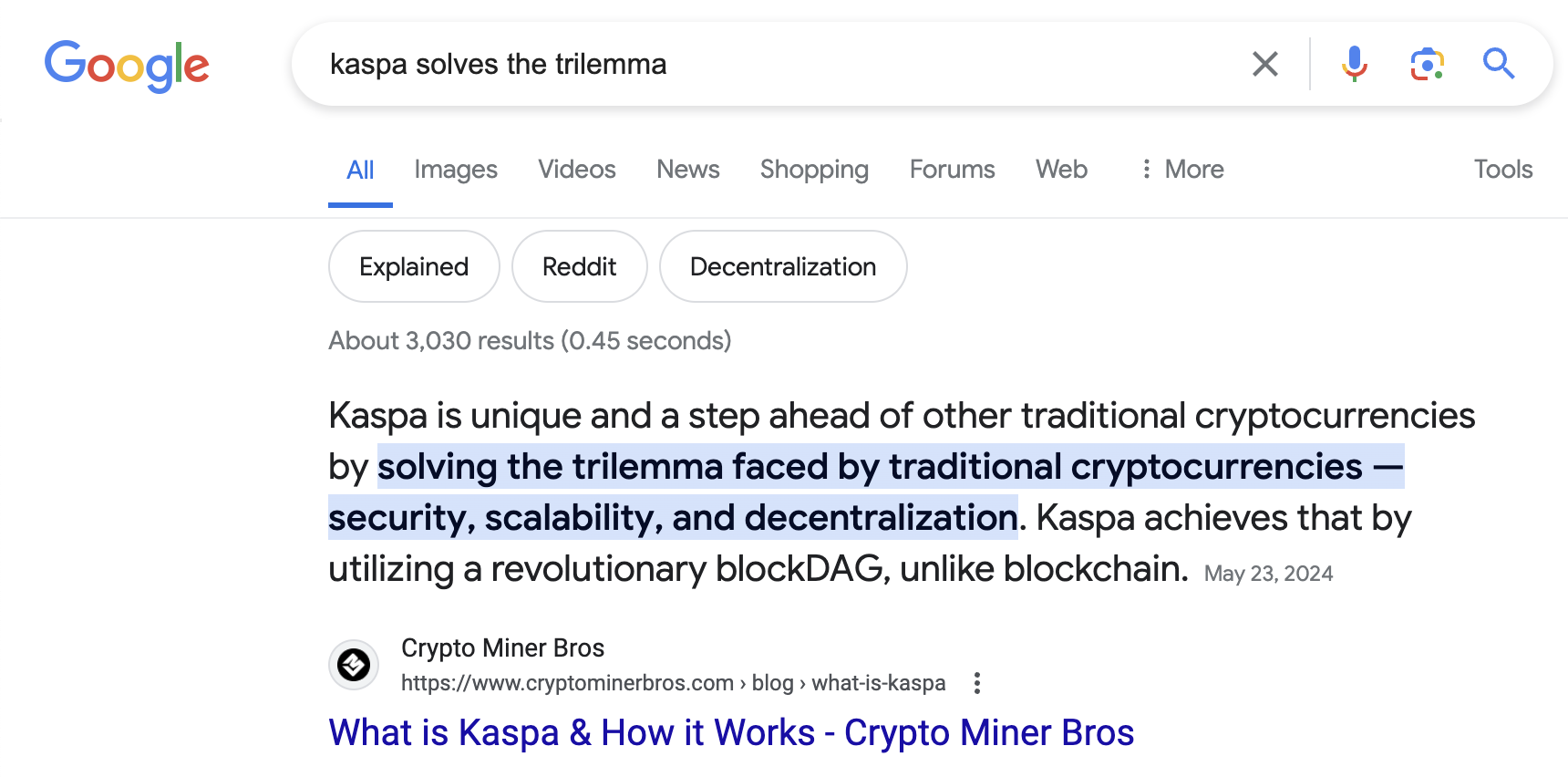Apply the Reddit filter chip

[579, 266]
